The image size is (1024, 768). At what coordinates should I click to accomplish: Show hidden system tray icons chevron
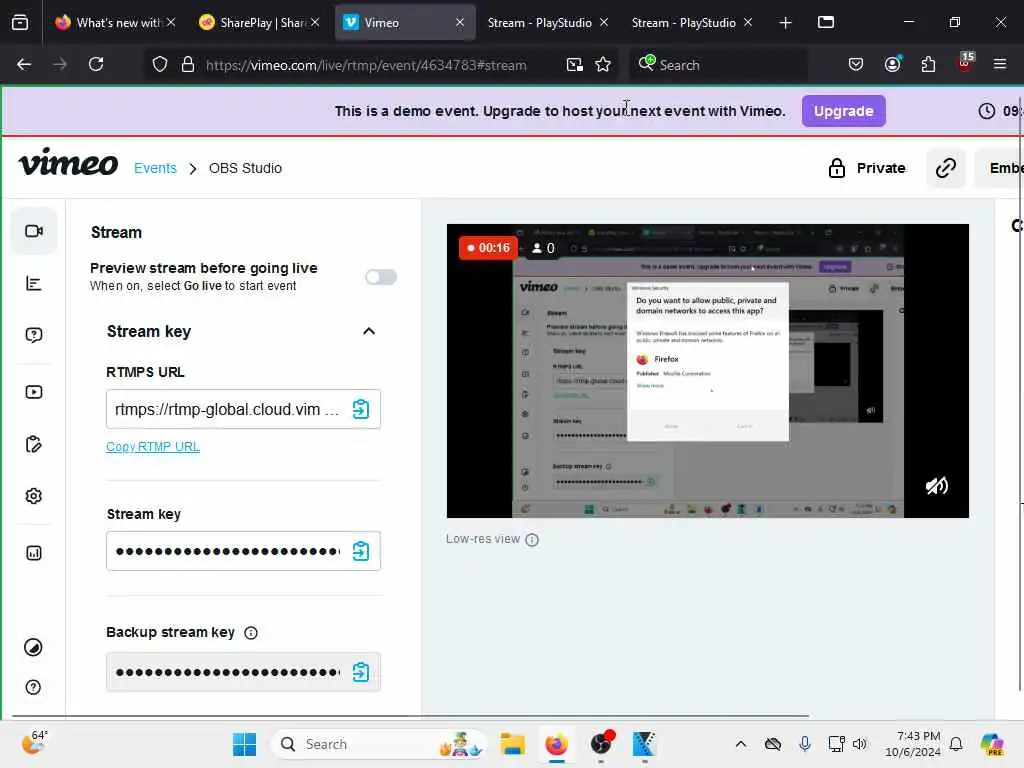741,744
